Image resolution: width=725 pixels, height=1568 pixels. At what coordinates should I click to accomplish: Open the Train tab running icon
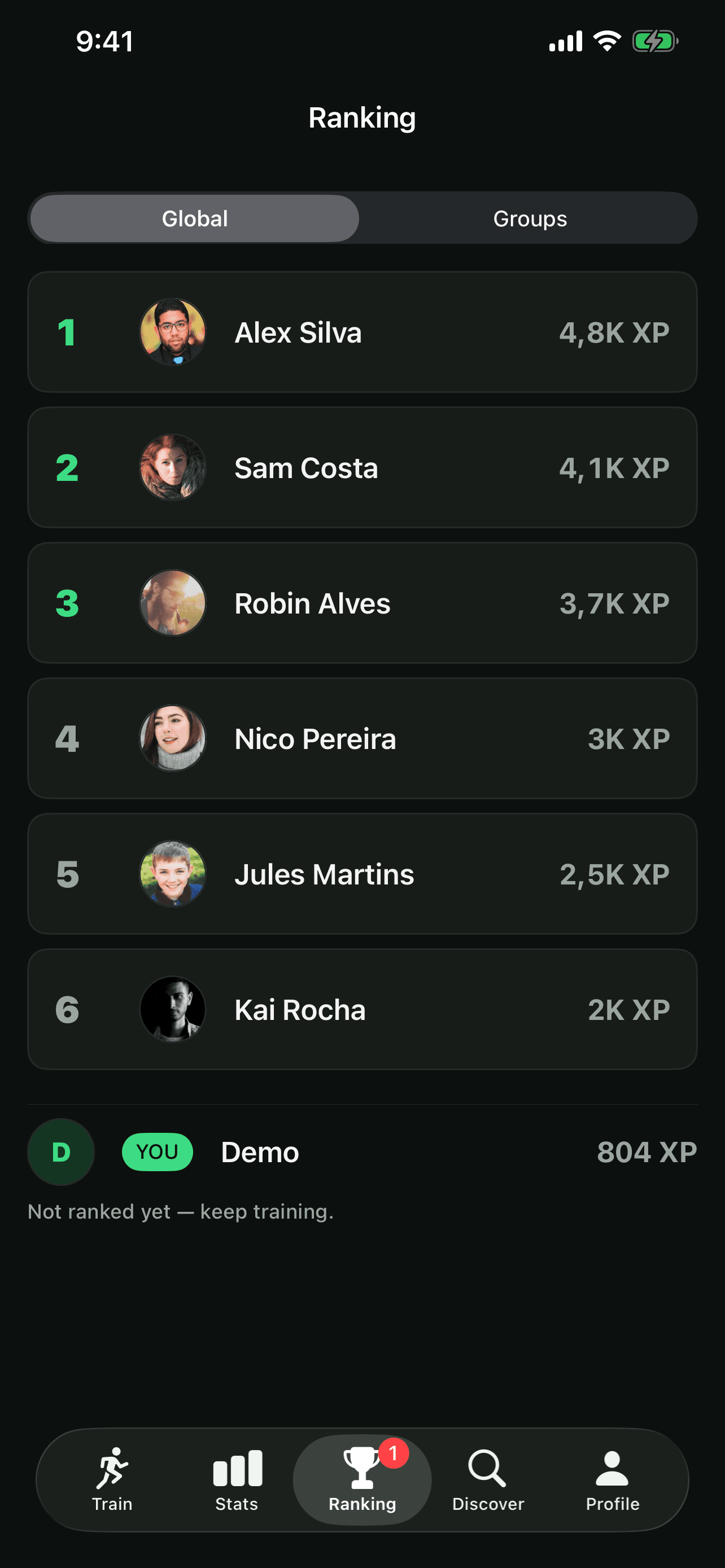112,1468
